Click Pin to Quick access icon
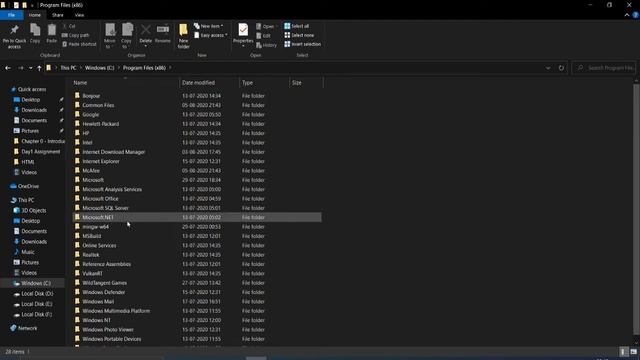 14,30
